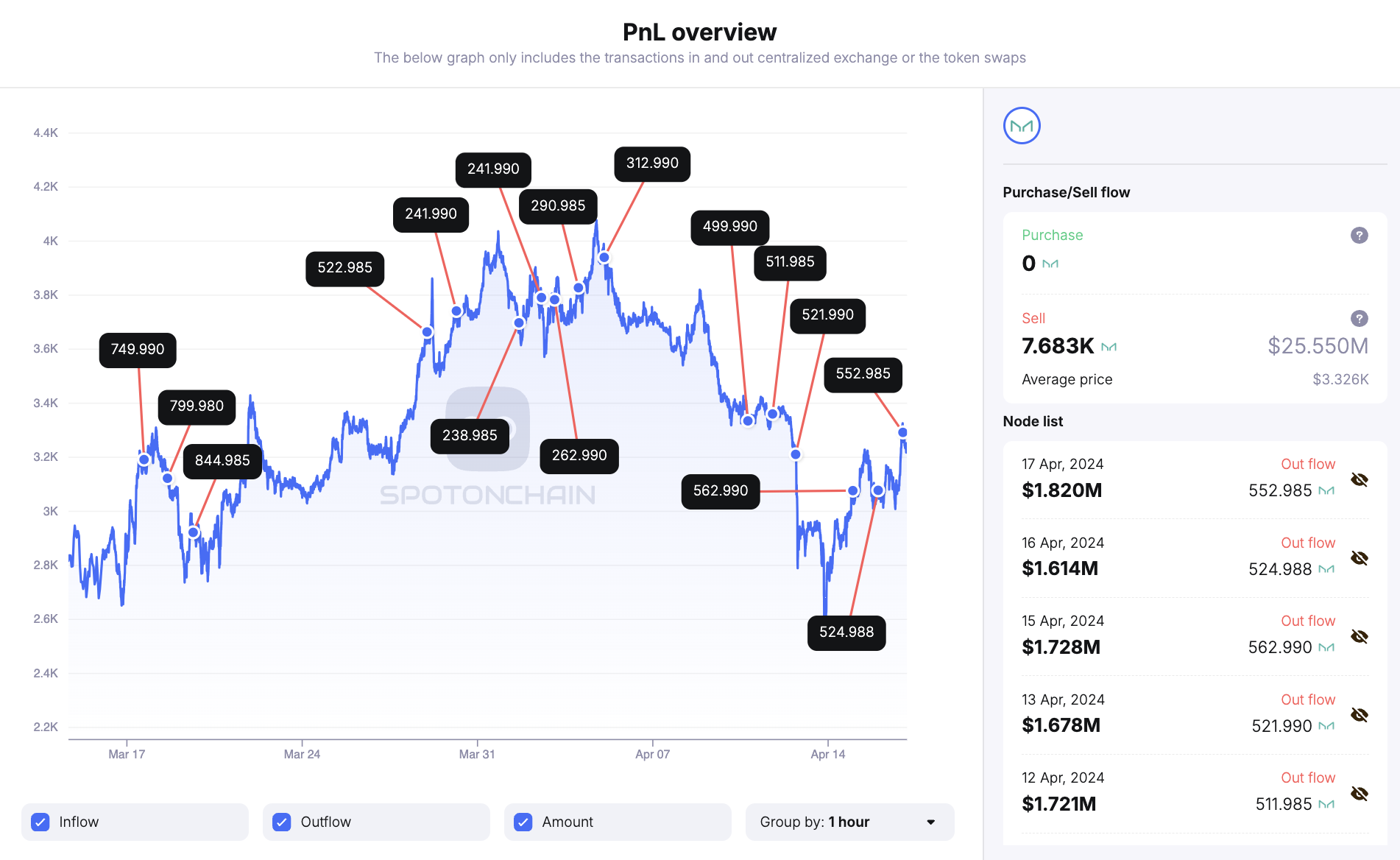Viewport: 1400px width, 860px height.
Task: Click the 844.985 chart label
Action: click(222, 461)
